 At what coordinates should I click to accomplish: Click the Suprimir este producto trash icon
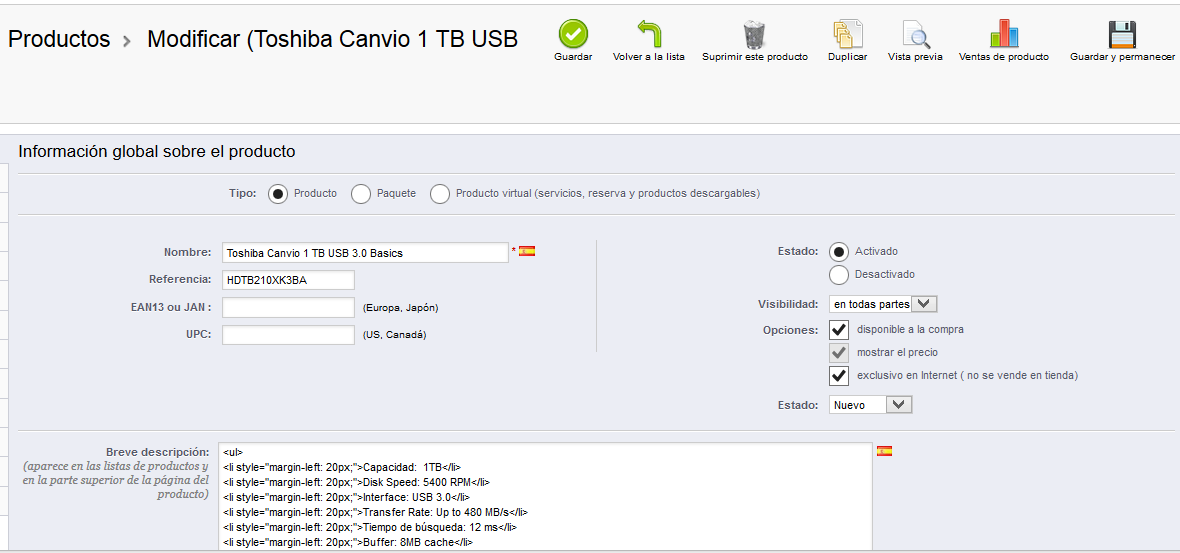pyautogui.click(x=754, y=35)
